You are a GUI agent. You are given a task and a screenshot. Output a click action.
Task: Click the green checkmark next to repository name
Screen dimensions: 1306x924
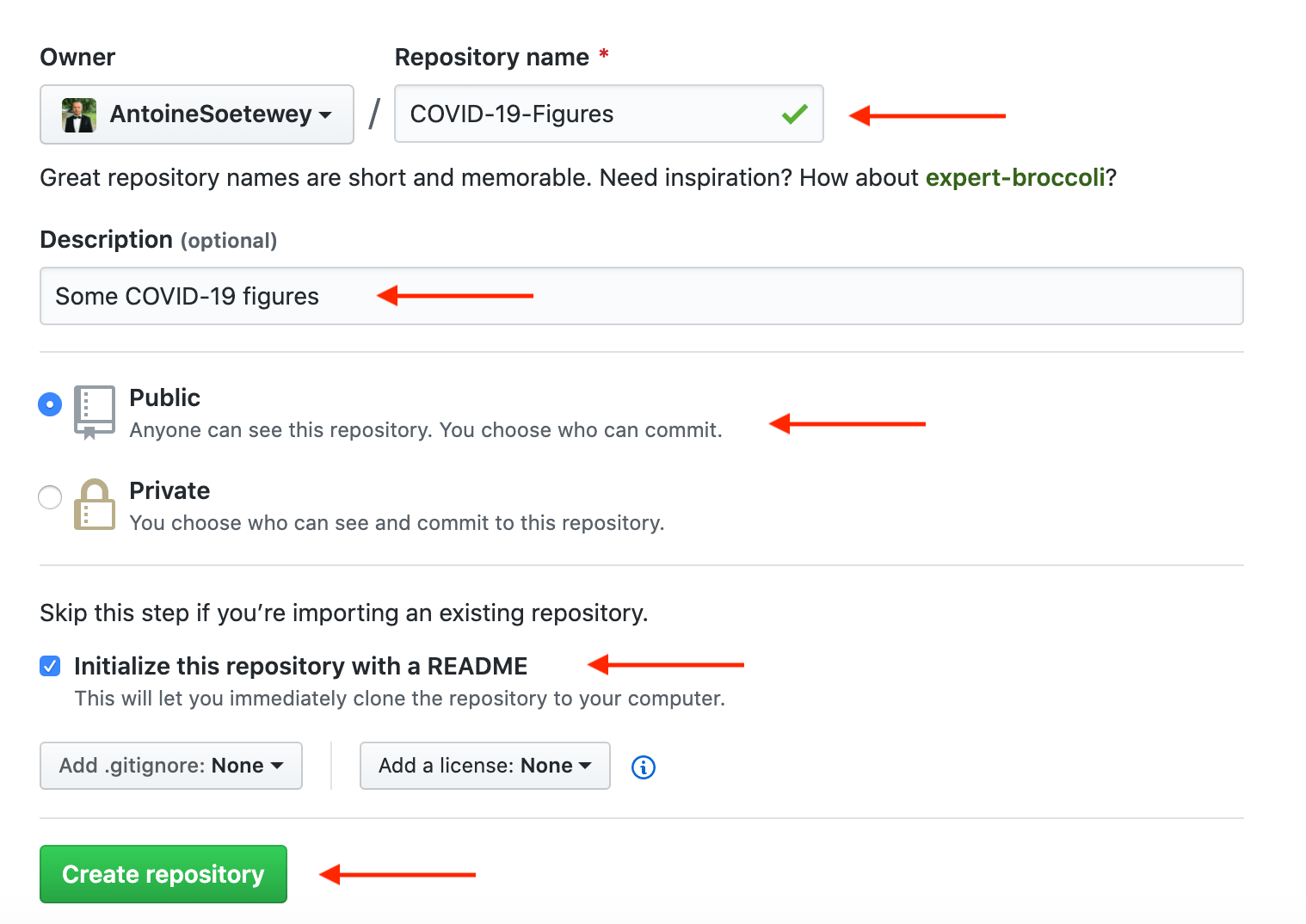click(x=794, y=113)
